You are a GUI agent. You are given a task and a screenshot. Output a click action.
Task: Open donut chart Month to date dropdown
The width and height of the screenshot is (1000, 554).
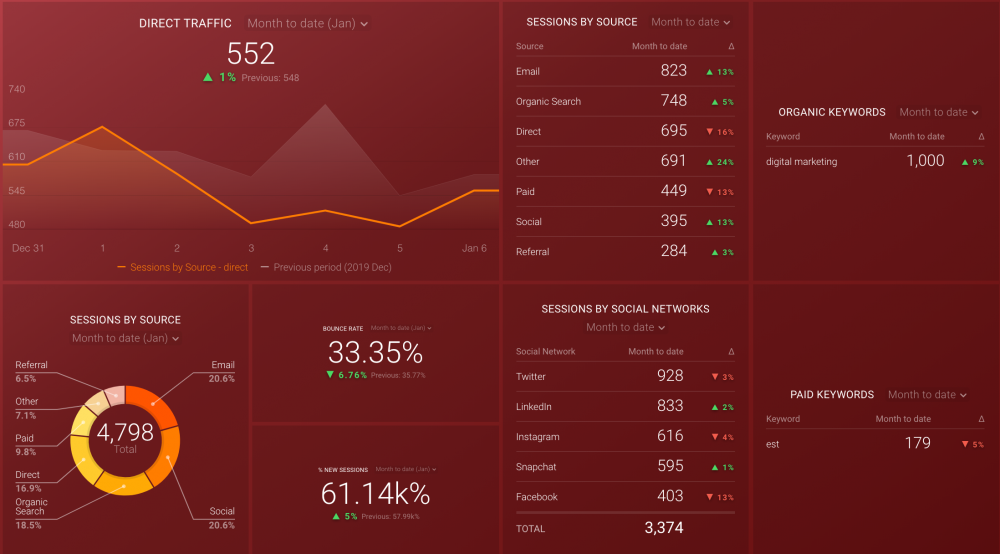pyautogui.click(x=125, y=339)
